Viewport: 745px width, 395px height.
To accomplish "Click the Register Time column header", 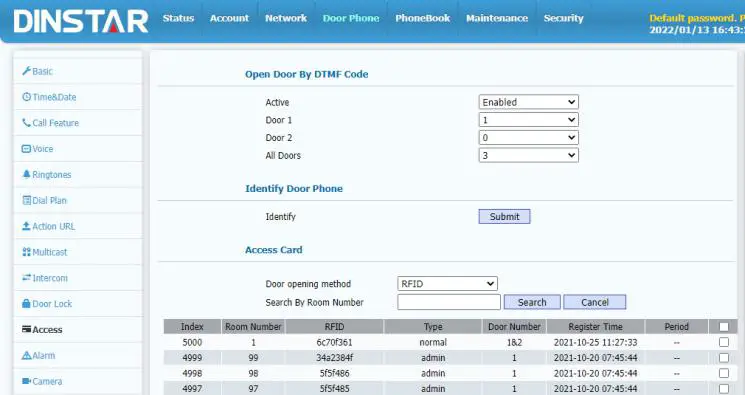I will click(x=595, y=327).
